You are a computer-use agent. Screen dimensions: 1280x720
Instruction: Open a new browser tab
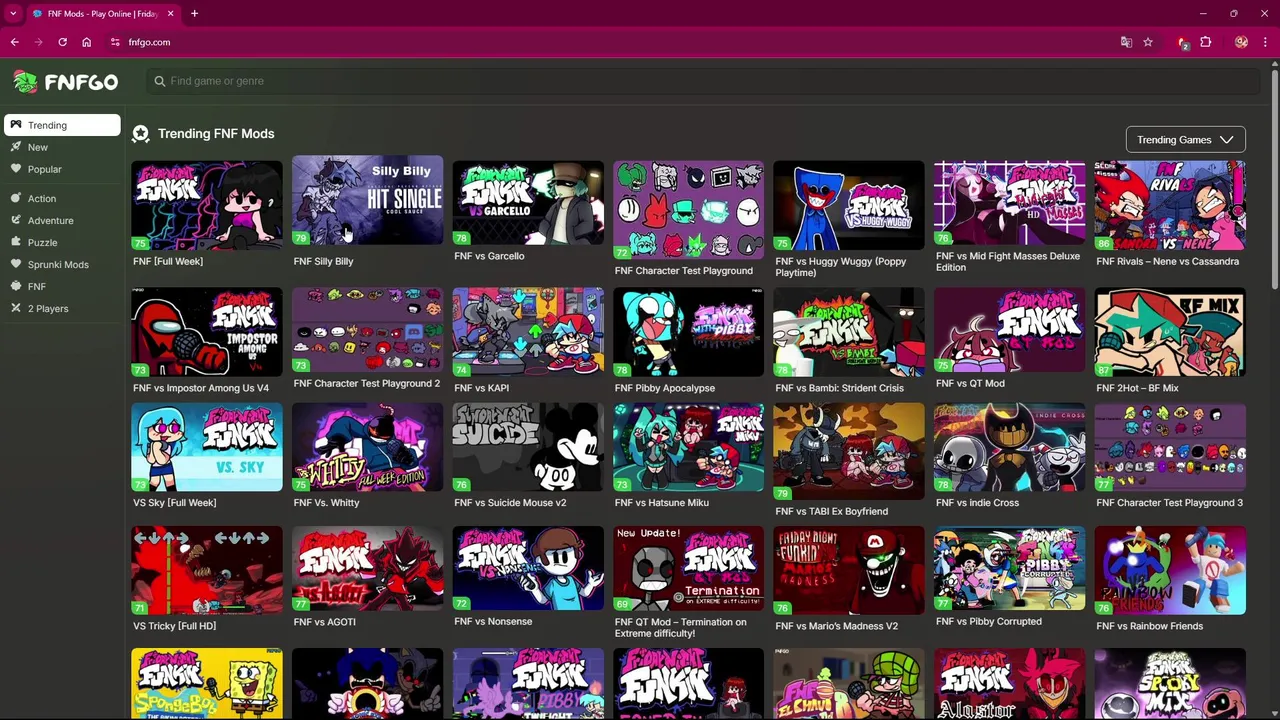pyautogui.click(x=194, y=14)
